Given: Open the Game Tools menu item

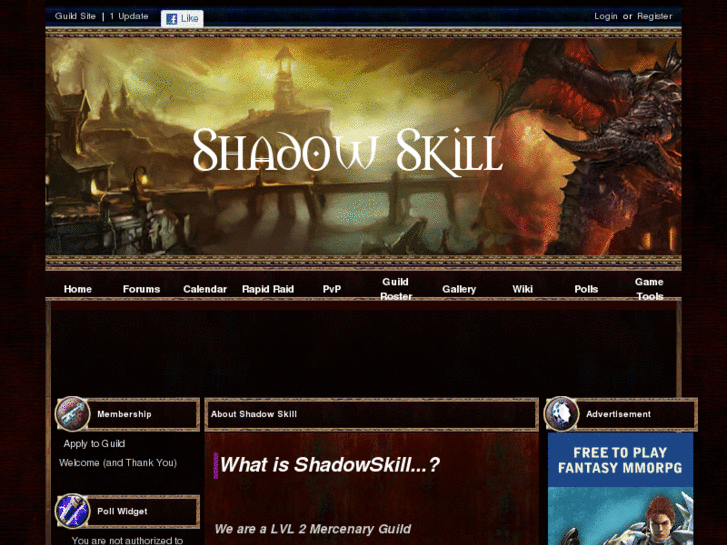Looking at the screenshot, I should pos(650,289).
